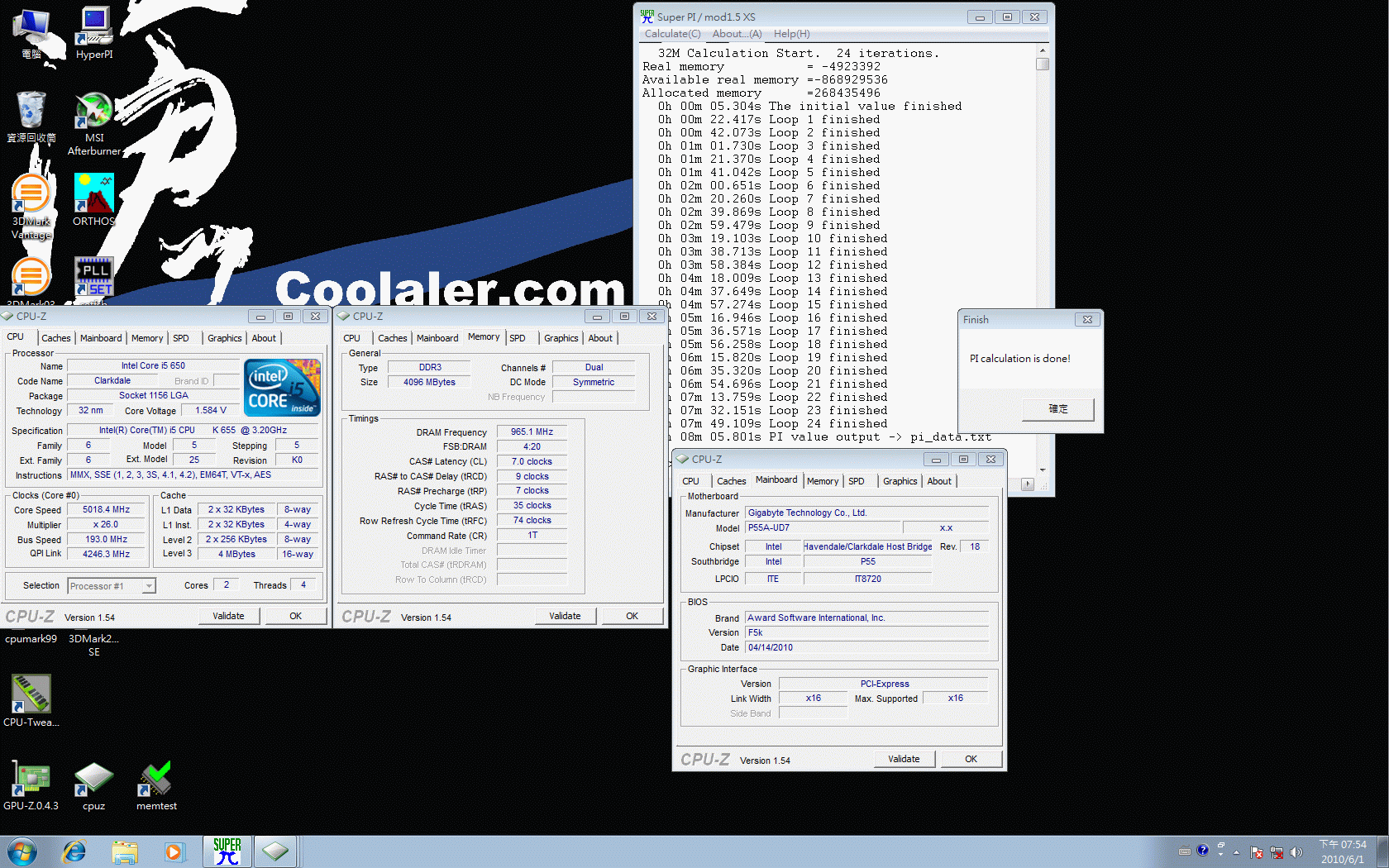Switch to SPD tab in CPU window
The width and height of the screenshot is (1389, 868).
[x=181, y=338]
